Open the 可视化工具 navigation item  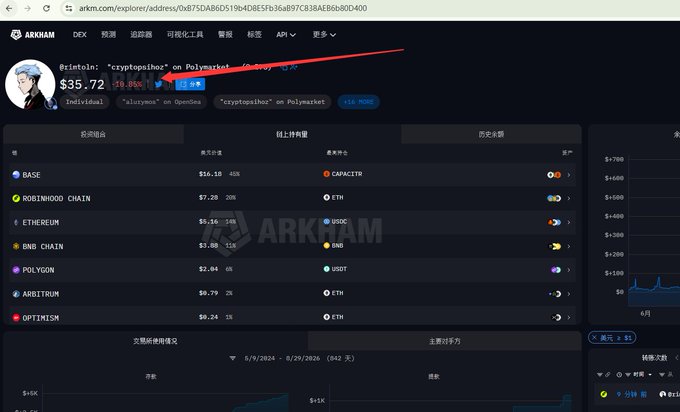(185, 35)
